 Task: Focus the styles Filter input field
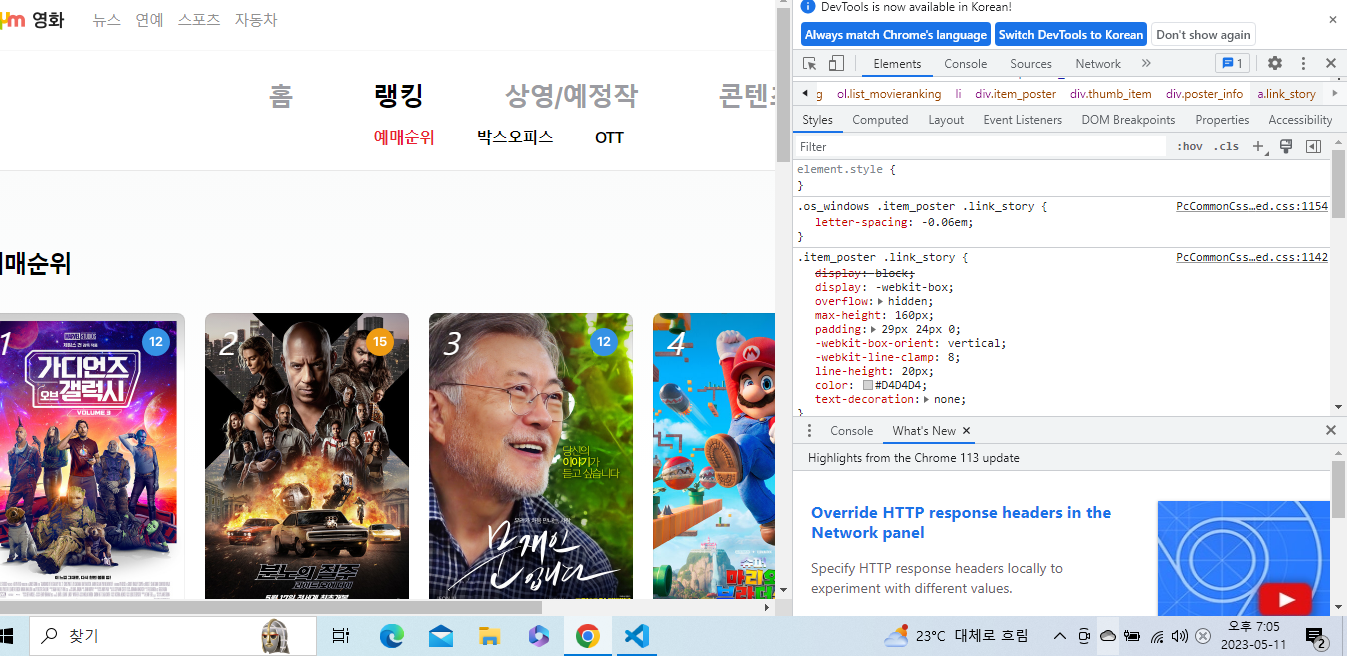[x=981, y=147]
